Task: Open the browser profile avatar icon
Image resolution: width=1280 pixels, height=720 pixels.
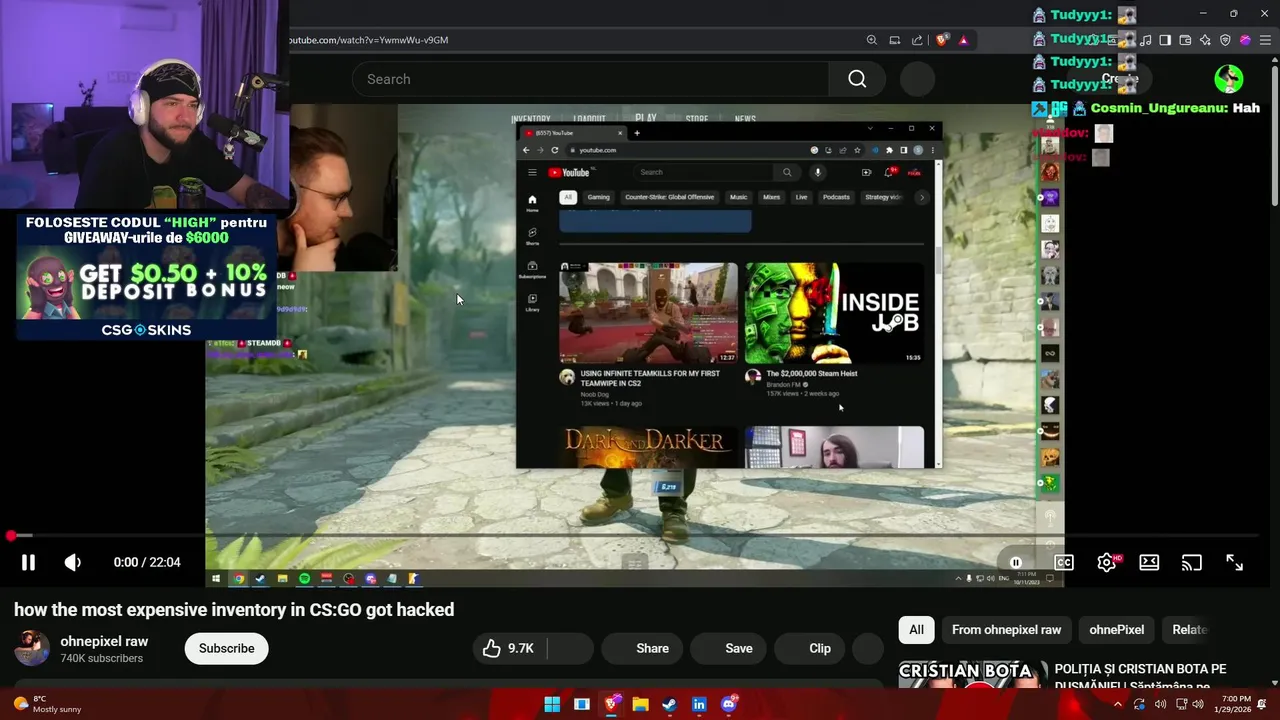Action: pos(1245,40)
